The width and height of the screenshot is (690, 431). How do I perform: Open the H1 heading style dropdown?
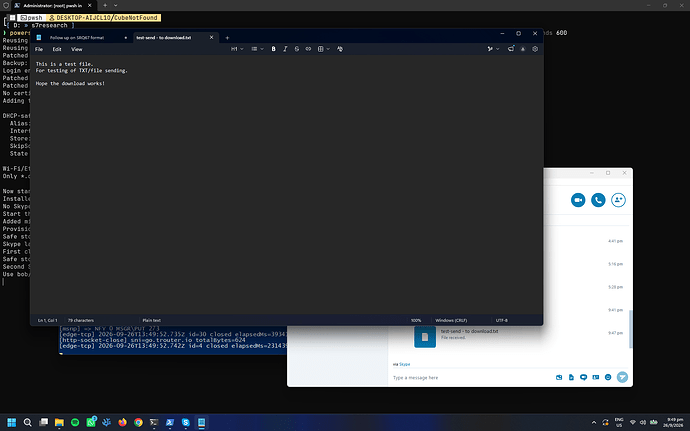(237, 49)
